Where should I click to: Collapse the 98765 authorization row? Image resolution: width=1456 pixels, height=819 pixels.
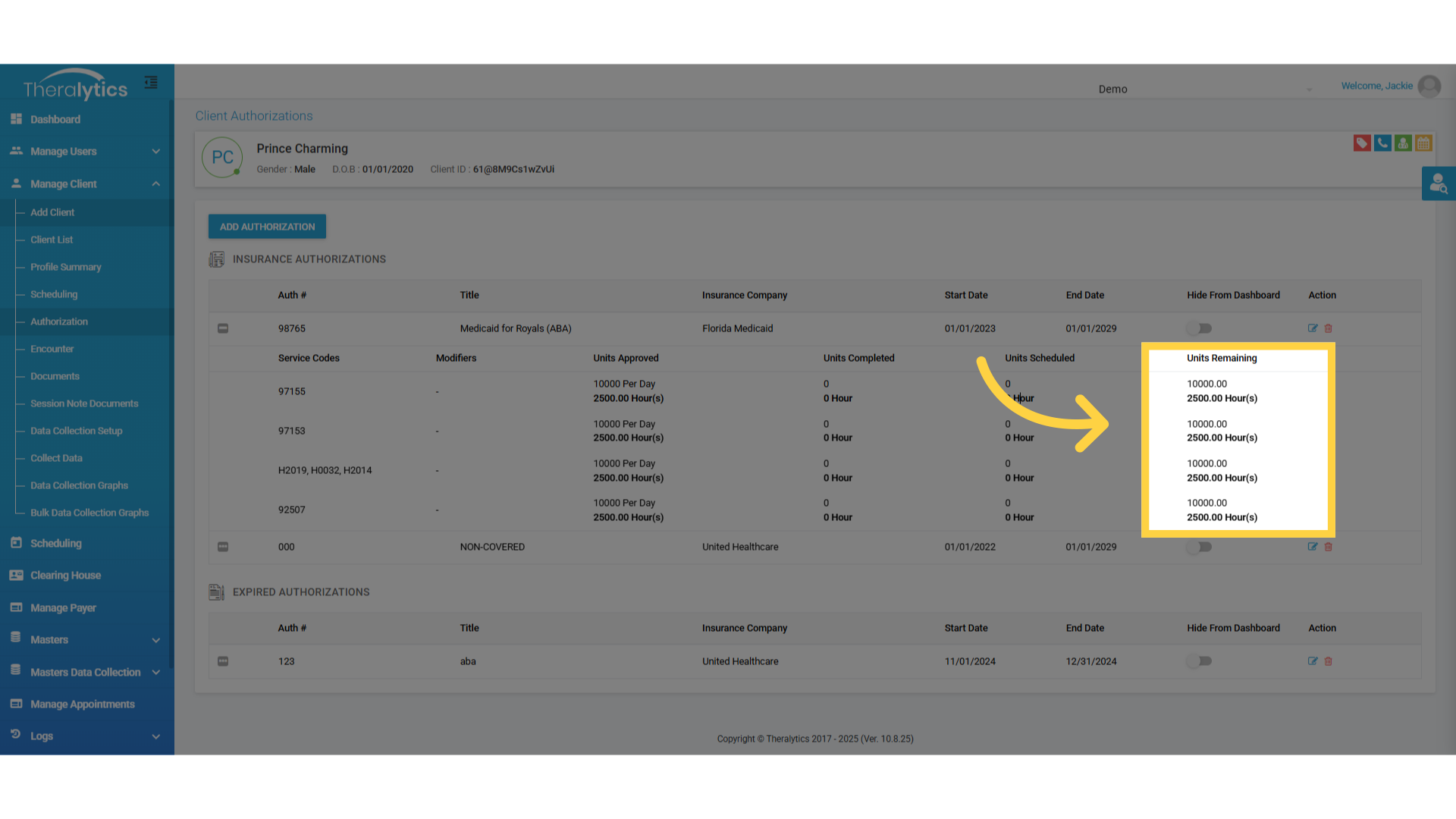tap(223, 328)
